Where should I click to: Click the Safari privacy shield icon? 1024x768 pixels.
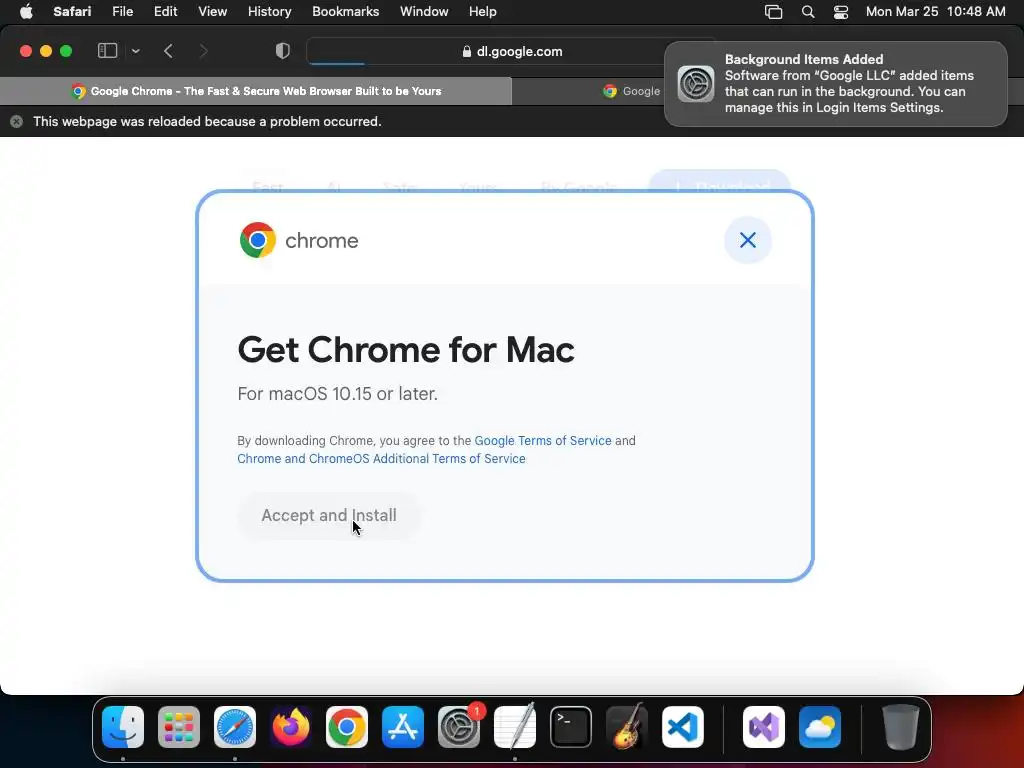click(x=283, y=51)
